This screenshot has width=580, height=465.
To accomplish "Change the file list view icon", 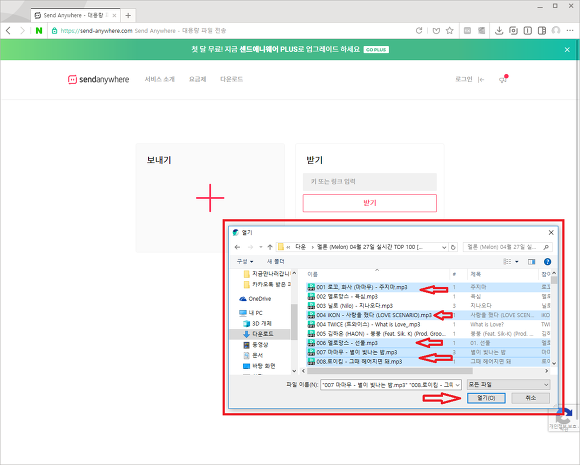I will [x=507, y=262].
